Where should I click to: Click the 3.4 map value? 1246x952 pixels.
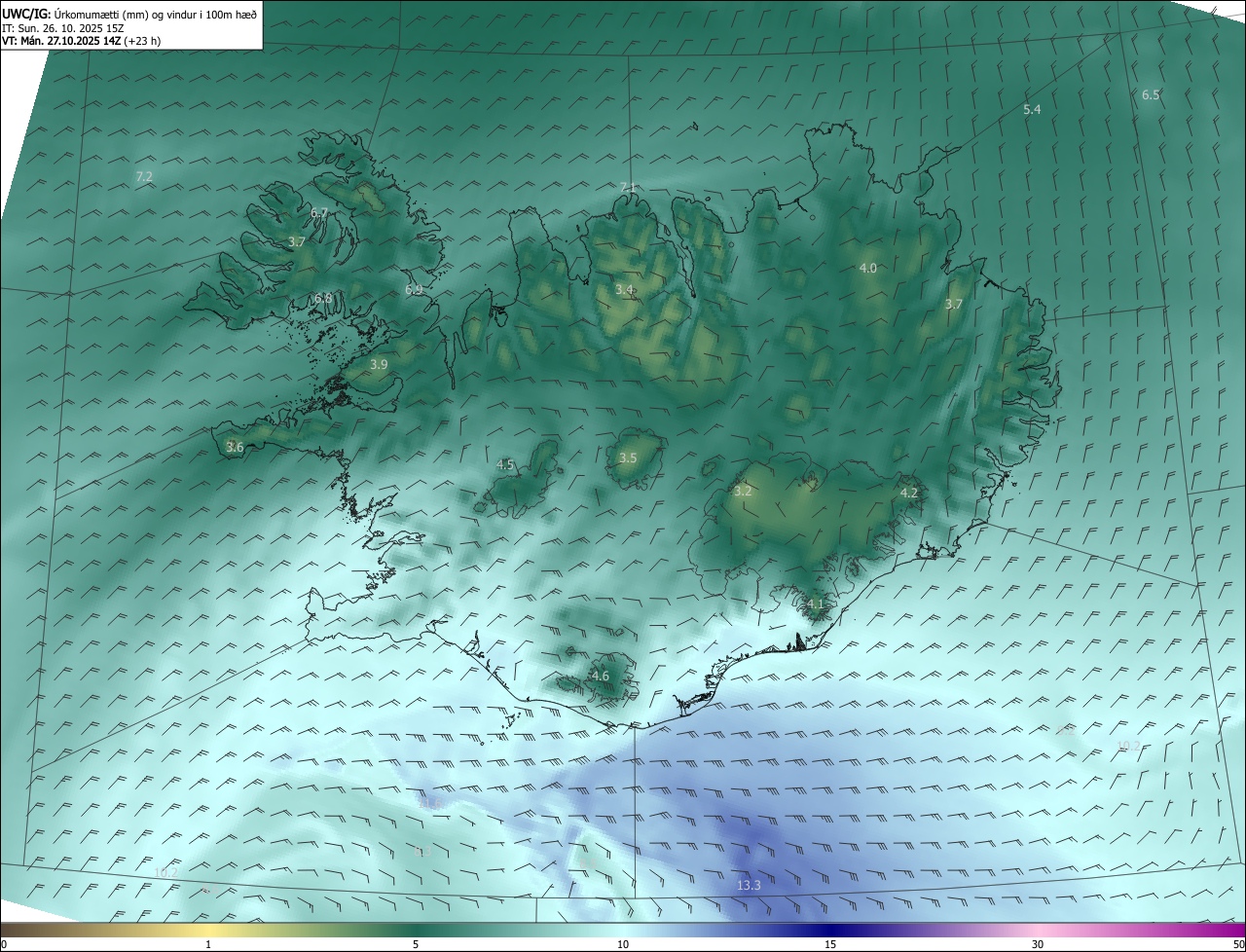[625, 290]
